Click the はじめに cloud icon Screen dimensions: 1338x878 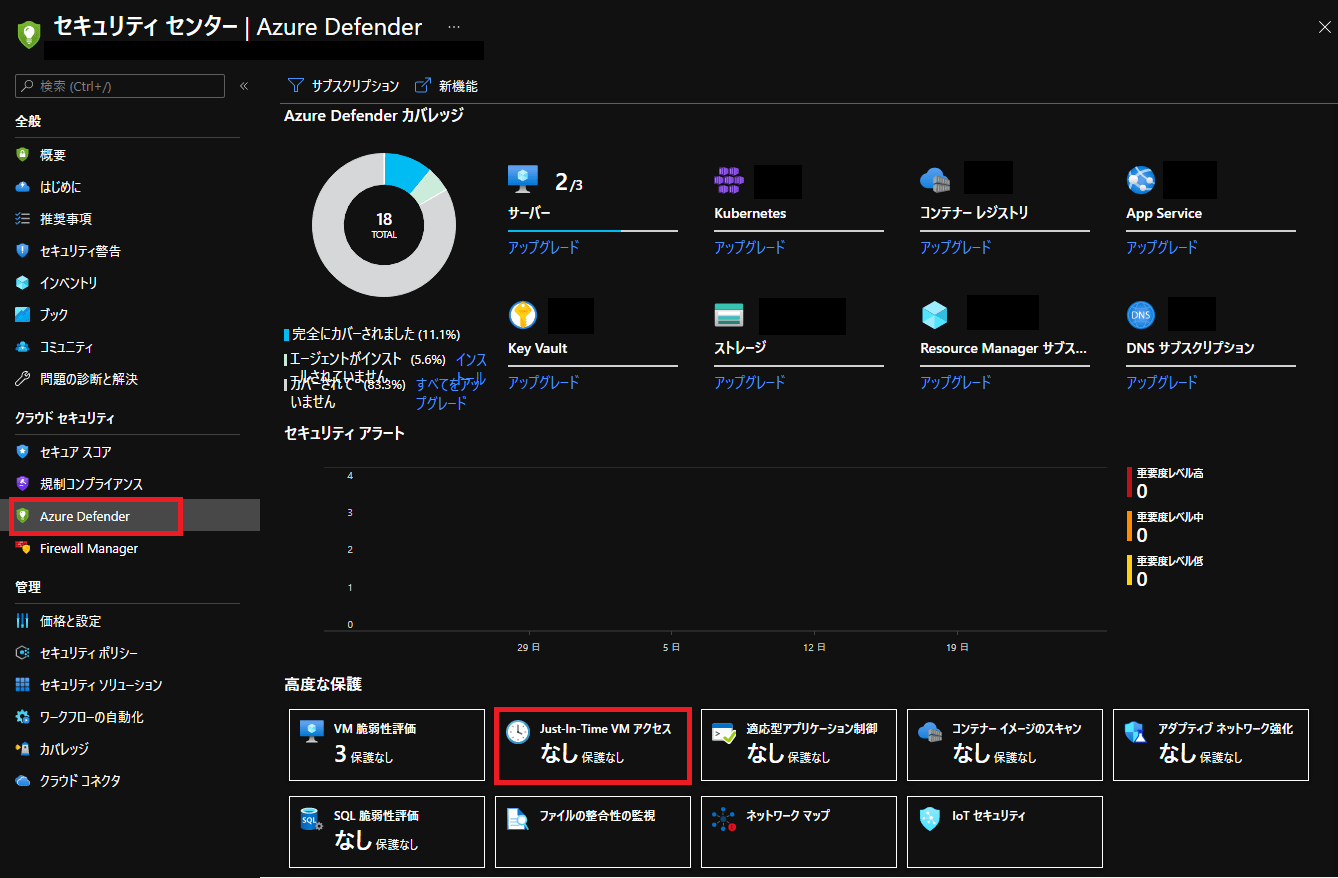coord(23,187)
